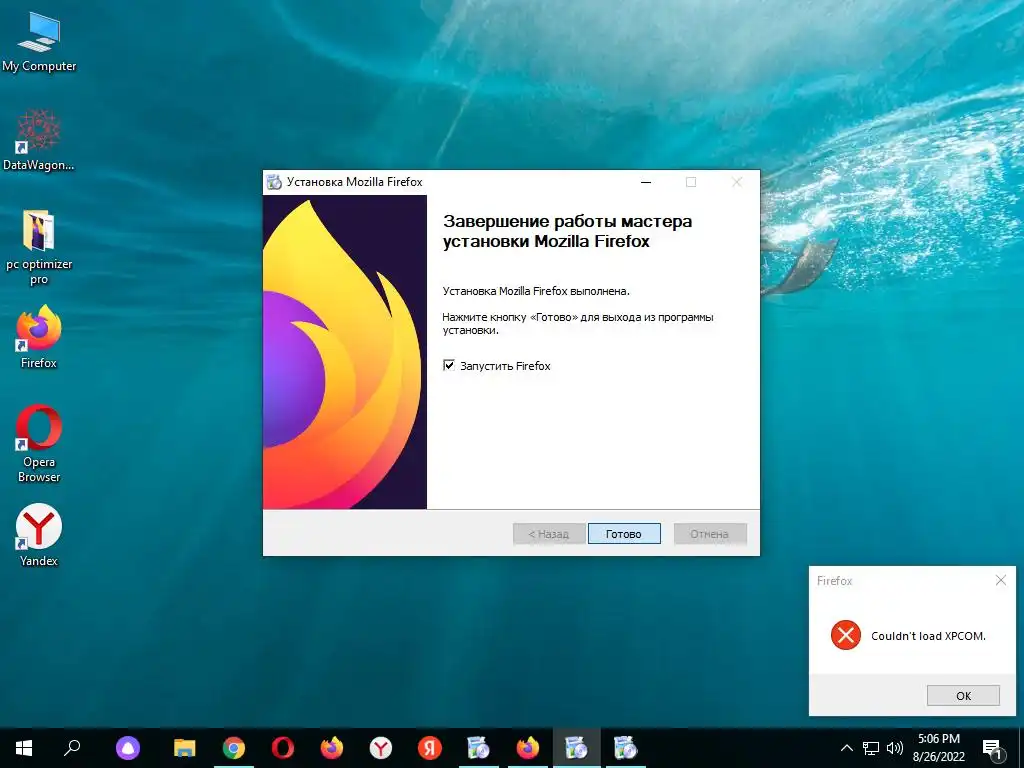
Task: Click the Готово button
Action: tap(624, 534)
